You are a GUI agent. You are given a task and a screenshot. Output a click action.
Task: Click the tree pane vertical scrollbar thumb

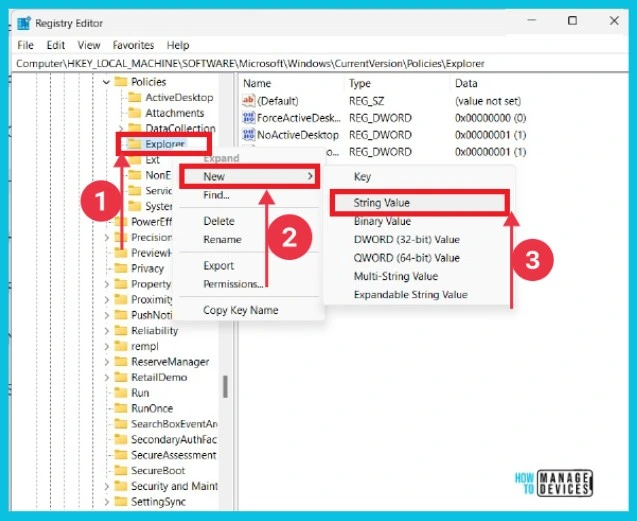[x=225, y=386]
